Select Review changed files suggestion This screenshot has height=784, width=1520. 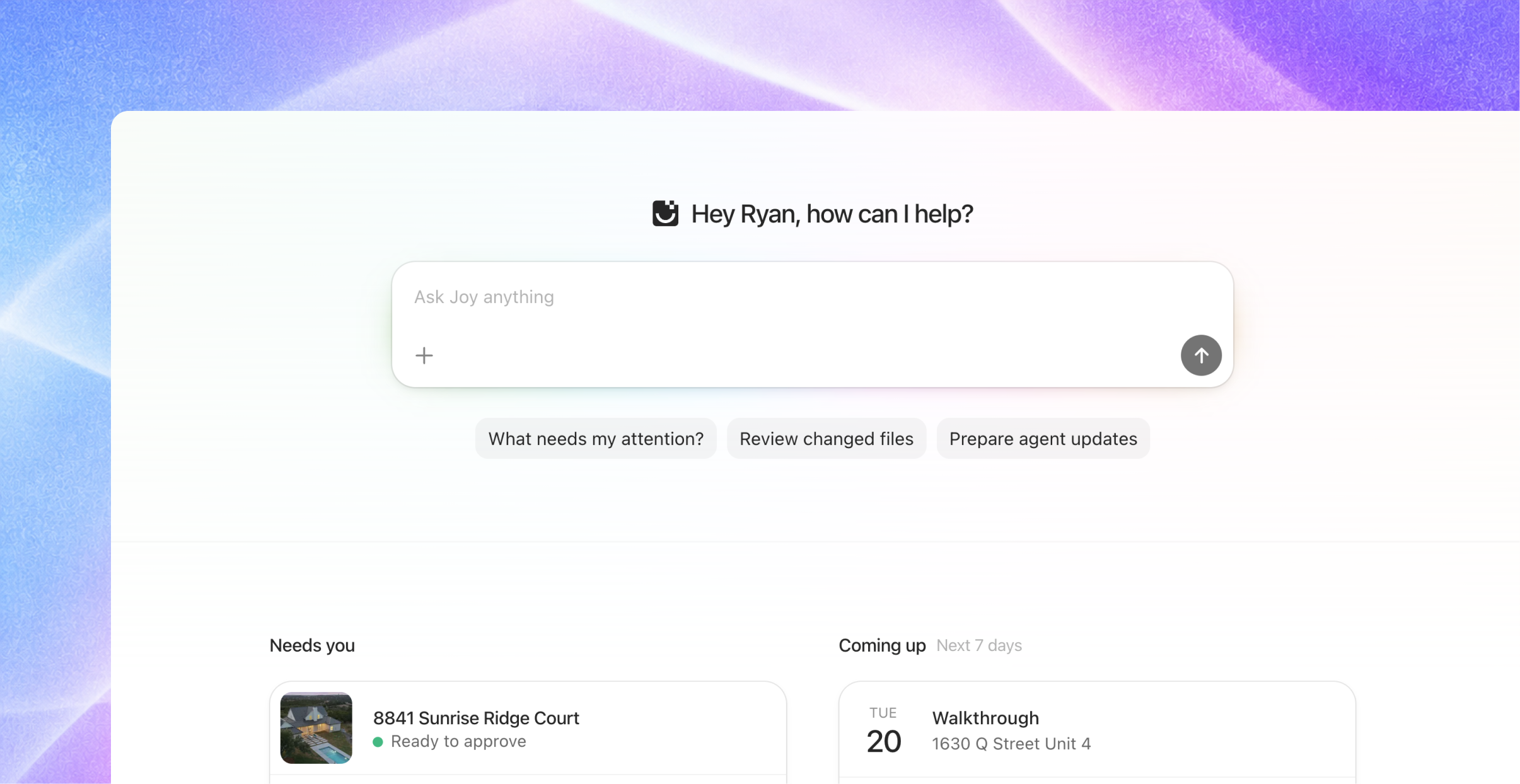coord(827,439)
